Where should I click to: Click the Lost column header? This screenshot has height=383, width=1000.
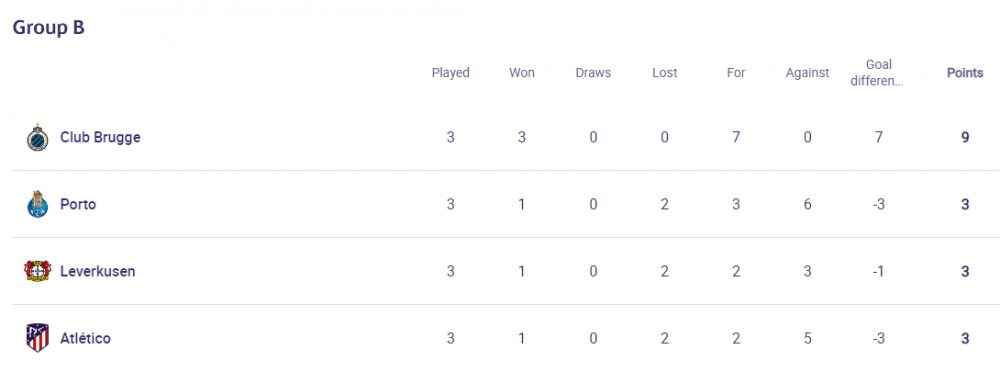click(x=665, y=73)
